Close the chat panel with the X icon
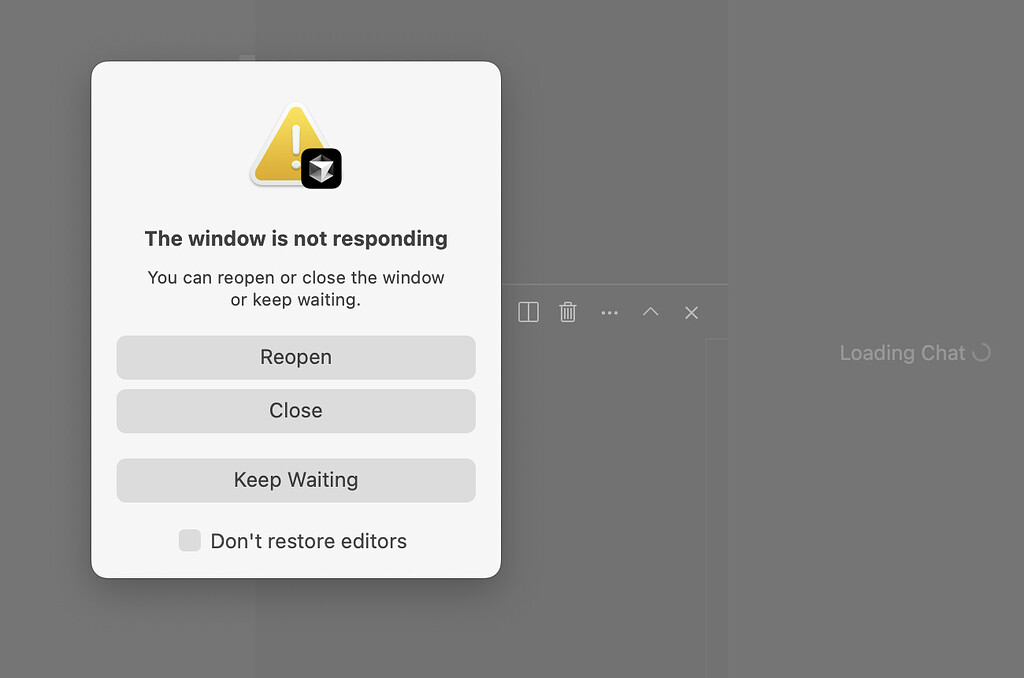Viewport: 1024px width, 678px height. [691, 312]
